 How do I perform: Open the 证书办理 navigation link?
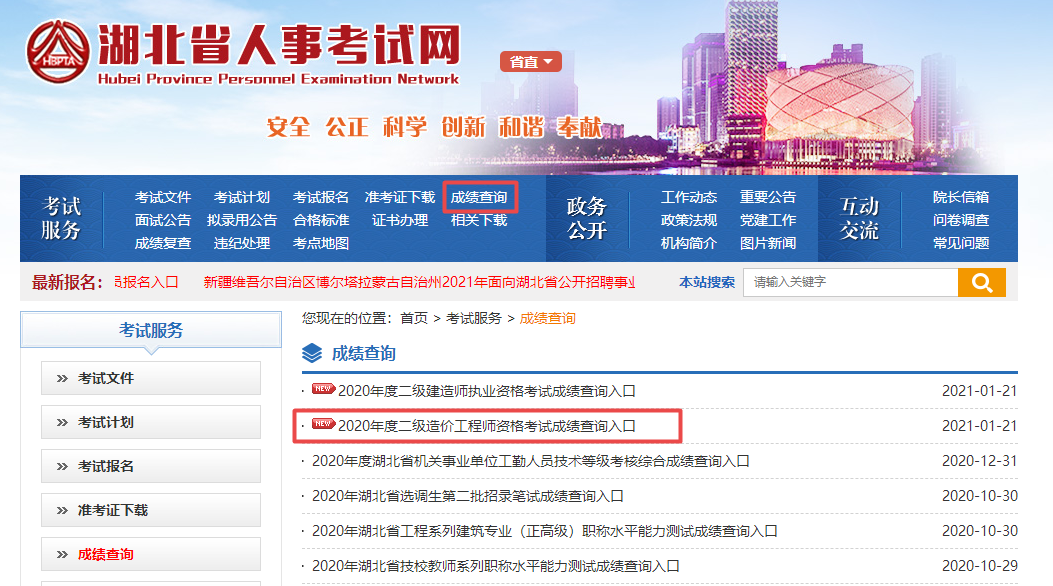(400, 220)
